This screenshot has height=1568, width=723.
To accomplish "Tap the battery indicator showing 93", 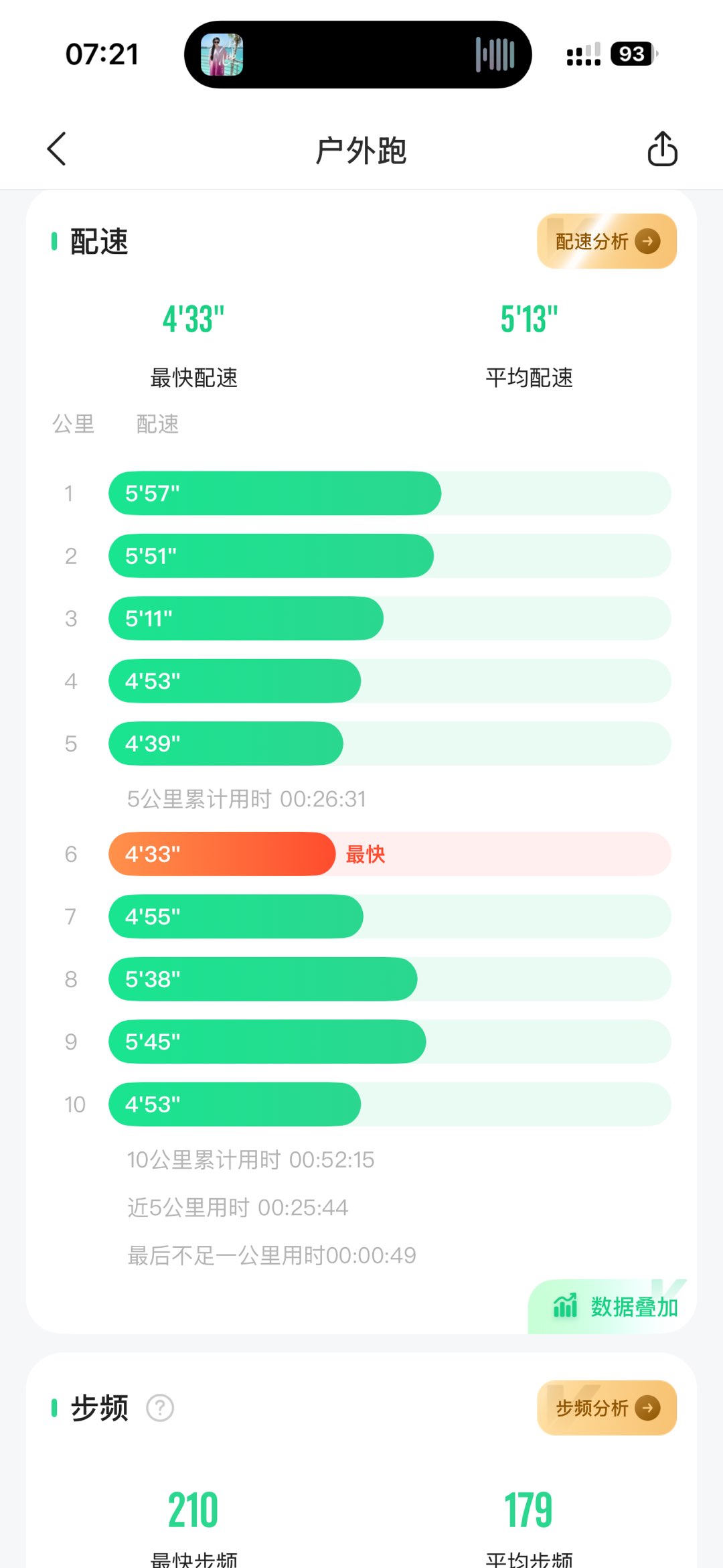I will pos(633,54).
